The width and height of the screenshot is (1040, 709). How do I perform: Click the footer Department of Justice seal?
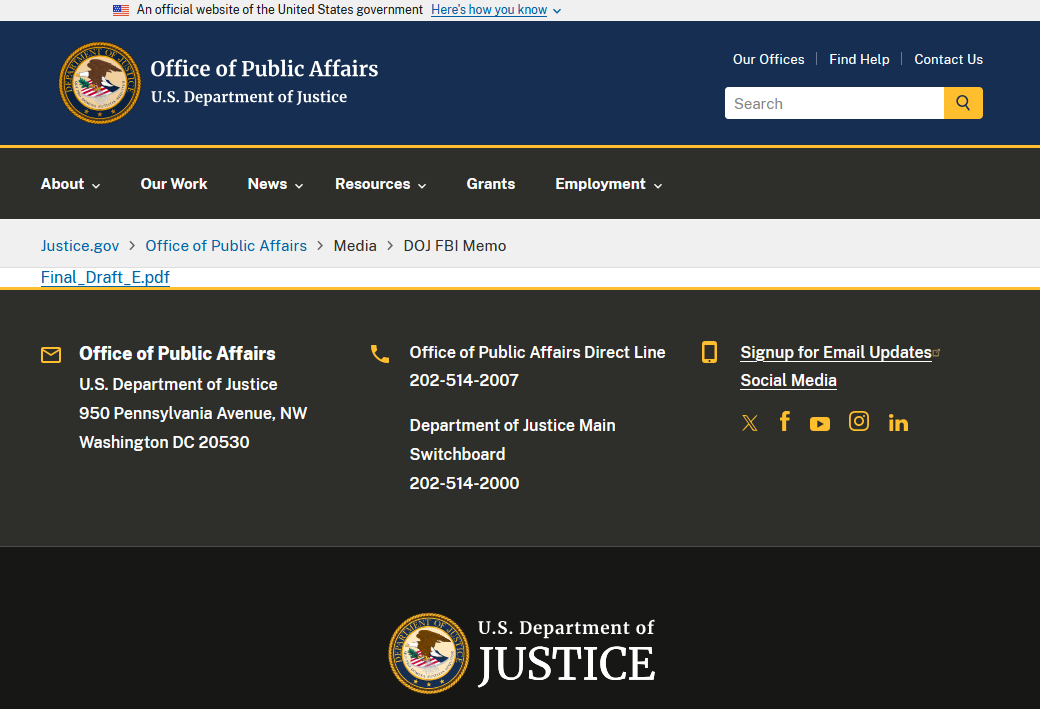point(428,653)
